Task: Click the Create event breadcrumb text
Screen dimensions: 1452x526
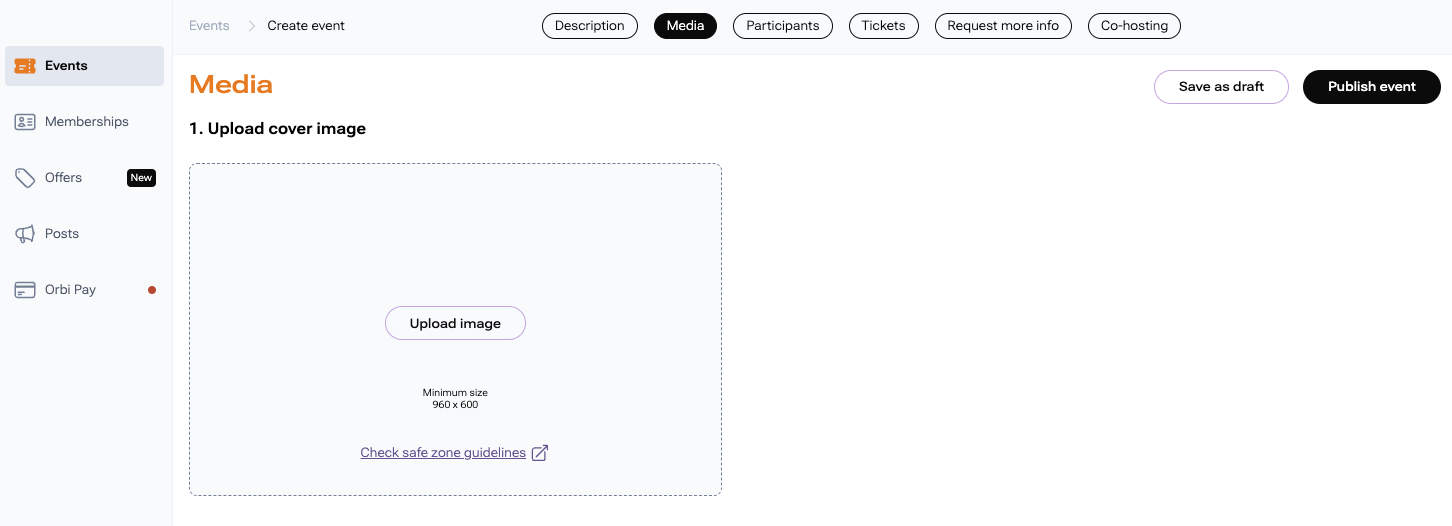Action: pyautogui.click(x=306, y=26)
